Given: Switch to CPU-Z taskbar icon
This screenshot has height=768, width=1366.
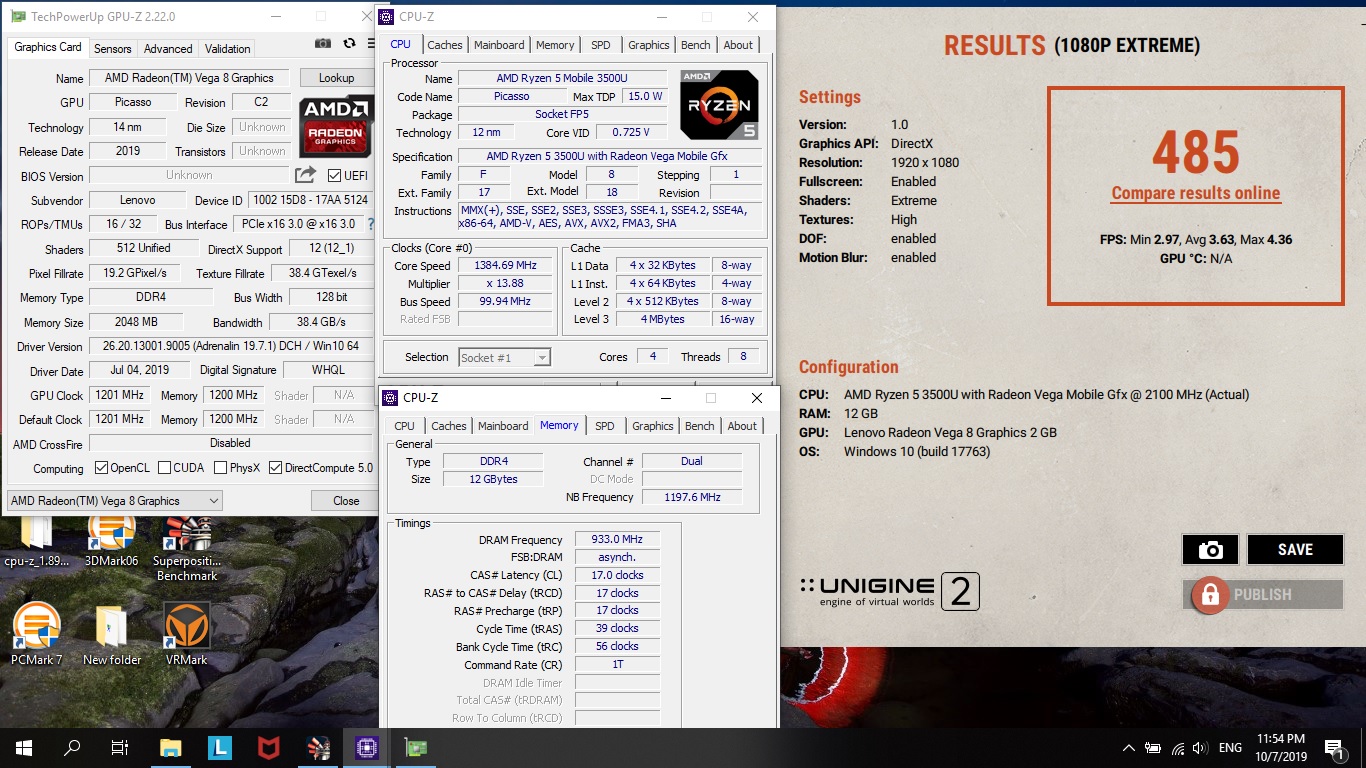Looking at the screenshot, I should [x=366, y=747].
